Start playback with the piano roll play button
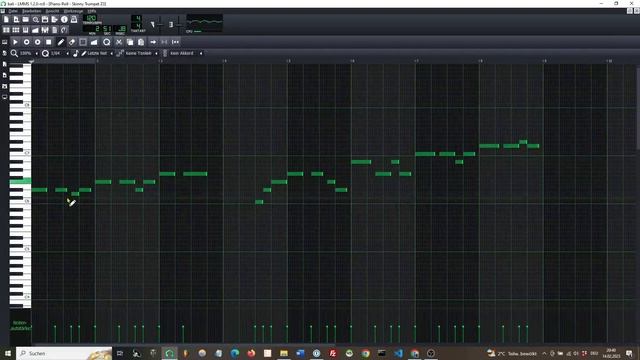640x360 pixels. click(15, 42)
